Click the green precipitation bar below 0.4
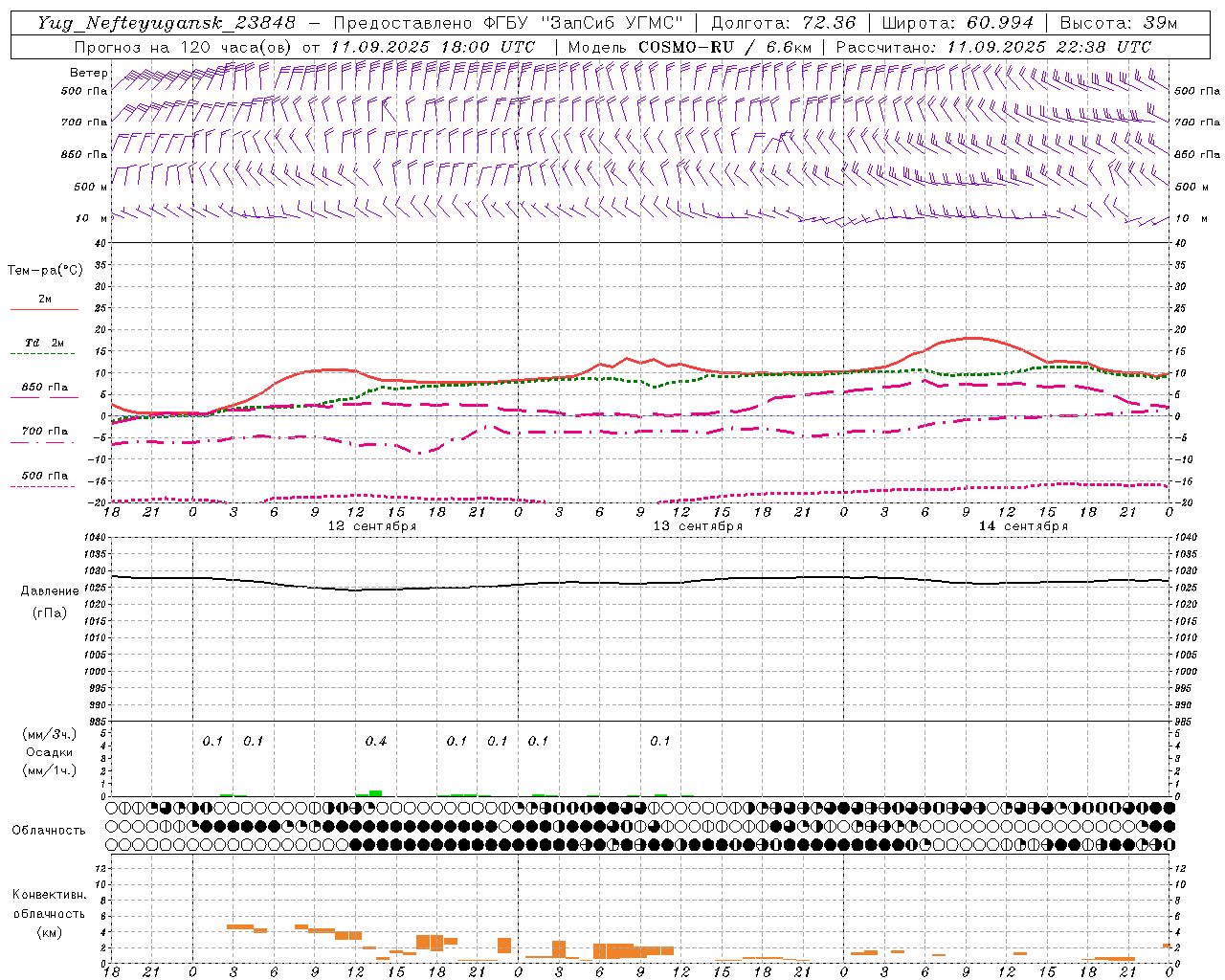 tap(376, 793)
